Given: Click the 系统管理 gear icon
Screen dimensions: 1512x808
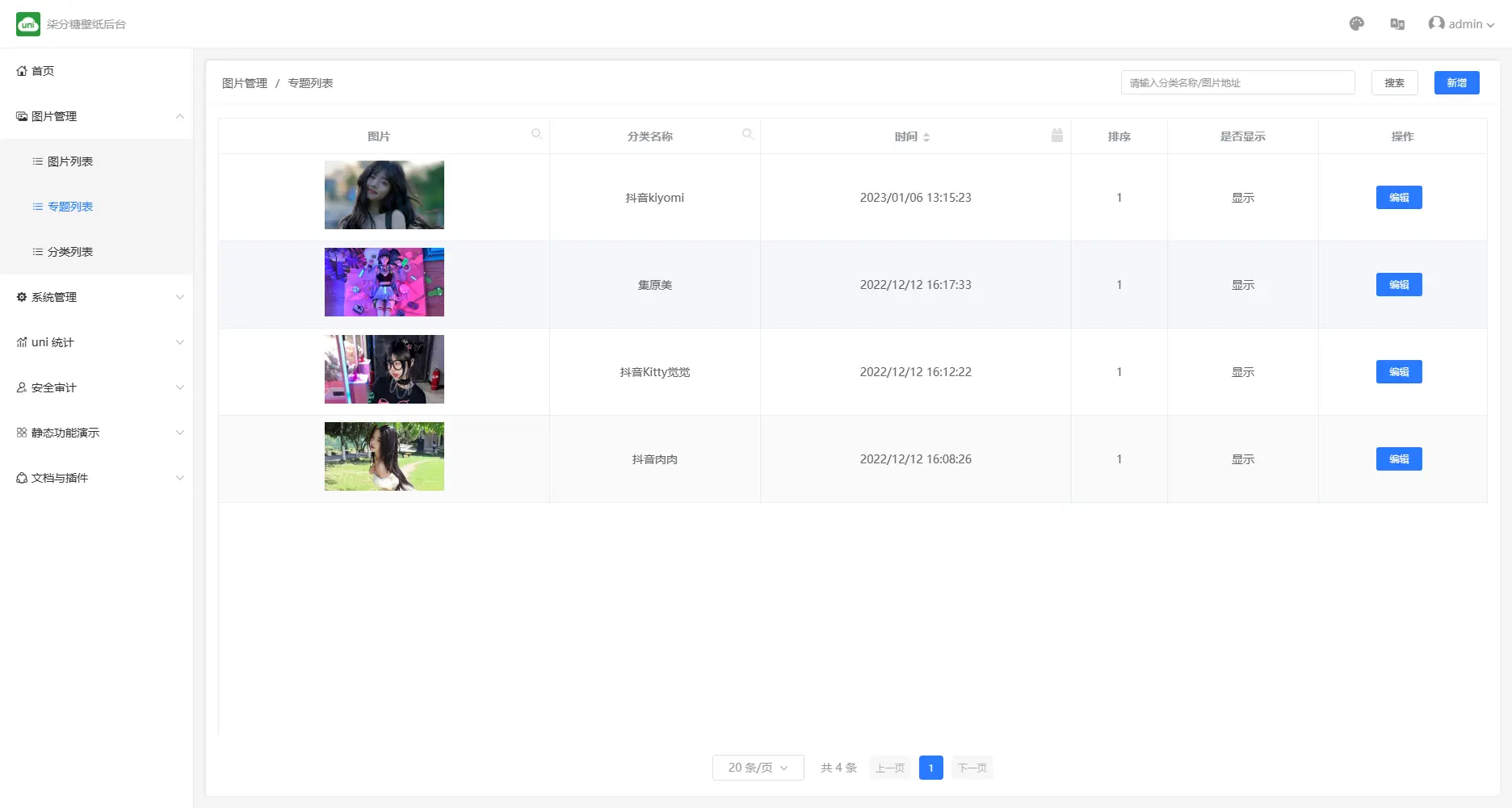Looking at the screenshot, I should tap(22, 297).
